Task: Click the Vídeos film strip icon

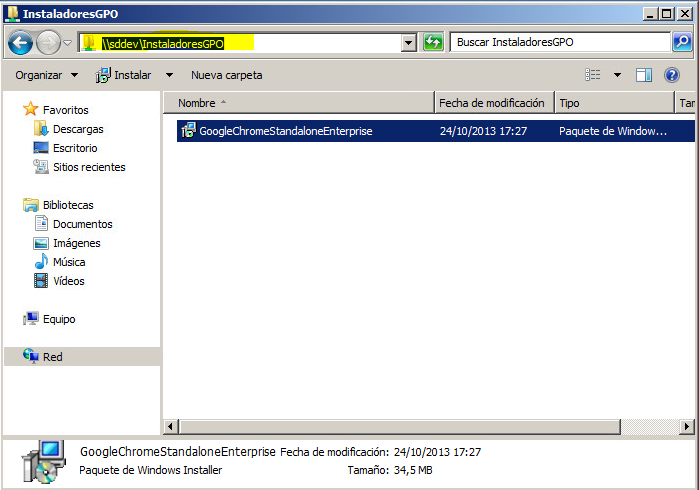Action: click(x=41, y=280)
